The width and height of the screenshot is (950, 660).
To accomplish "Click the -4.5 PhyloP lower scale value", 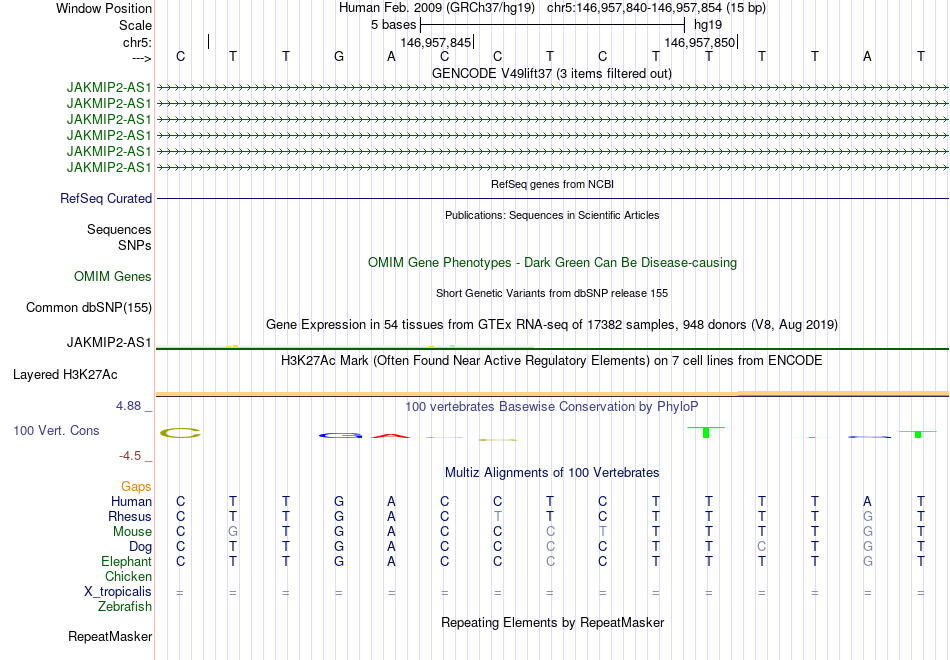I will click(130, 456).
